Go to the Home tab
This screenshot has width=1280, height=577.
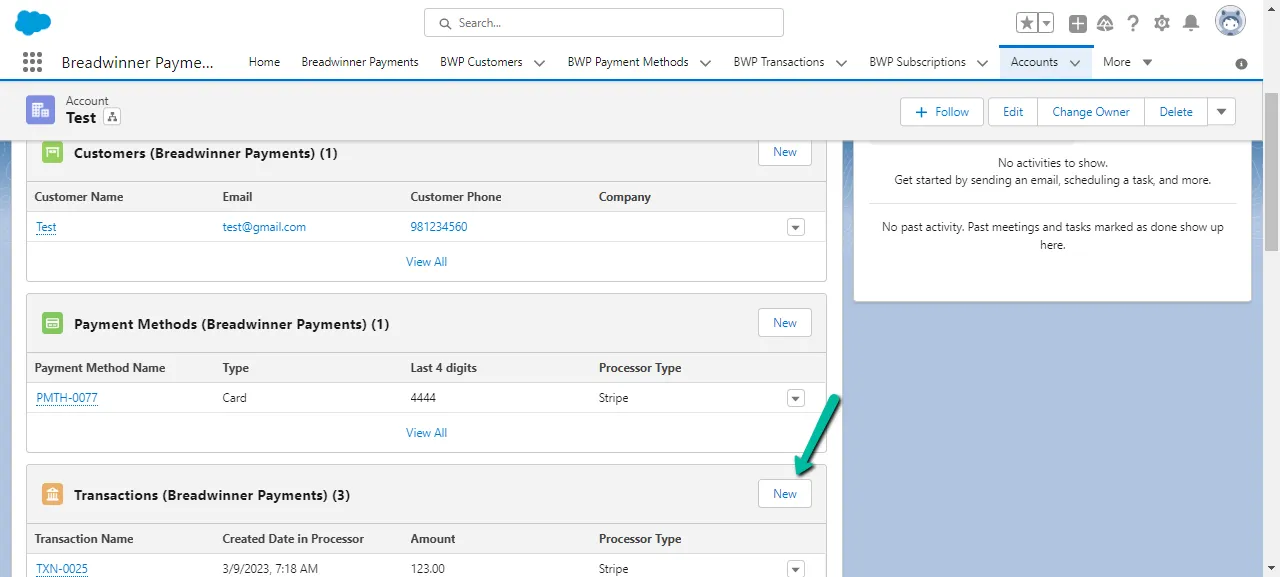264,62
